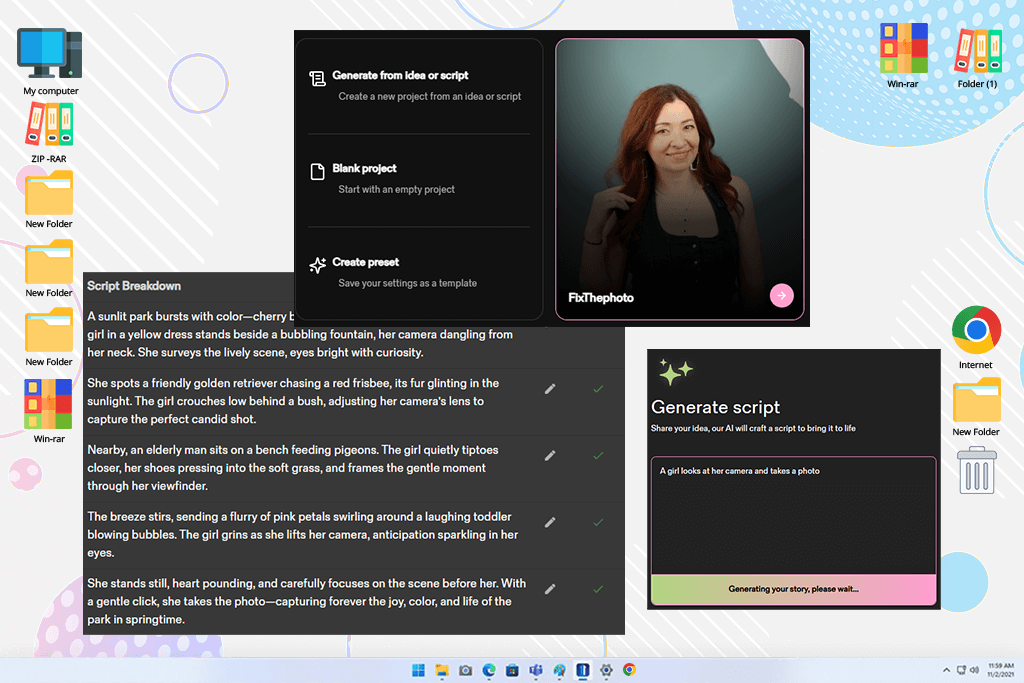Edit the golden retriever scene with pencil icon
The image size is (1024, 683).
click(x=551, y=389)
